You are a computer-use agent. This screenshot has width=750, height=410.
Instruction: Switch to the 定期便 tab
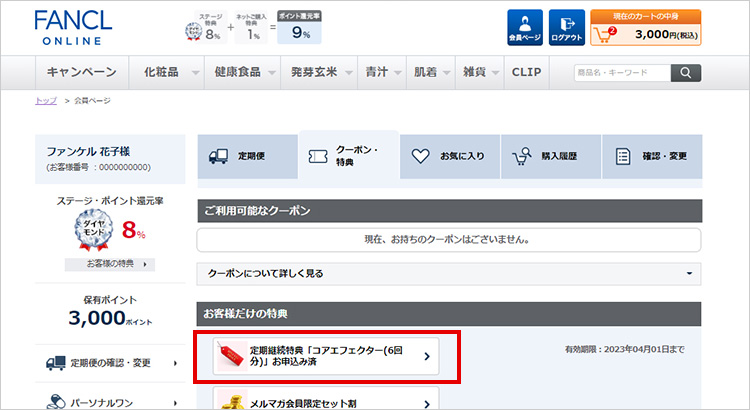(247, 156)
